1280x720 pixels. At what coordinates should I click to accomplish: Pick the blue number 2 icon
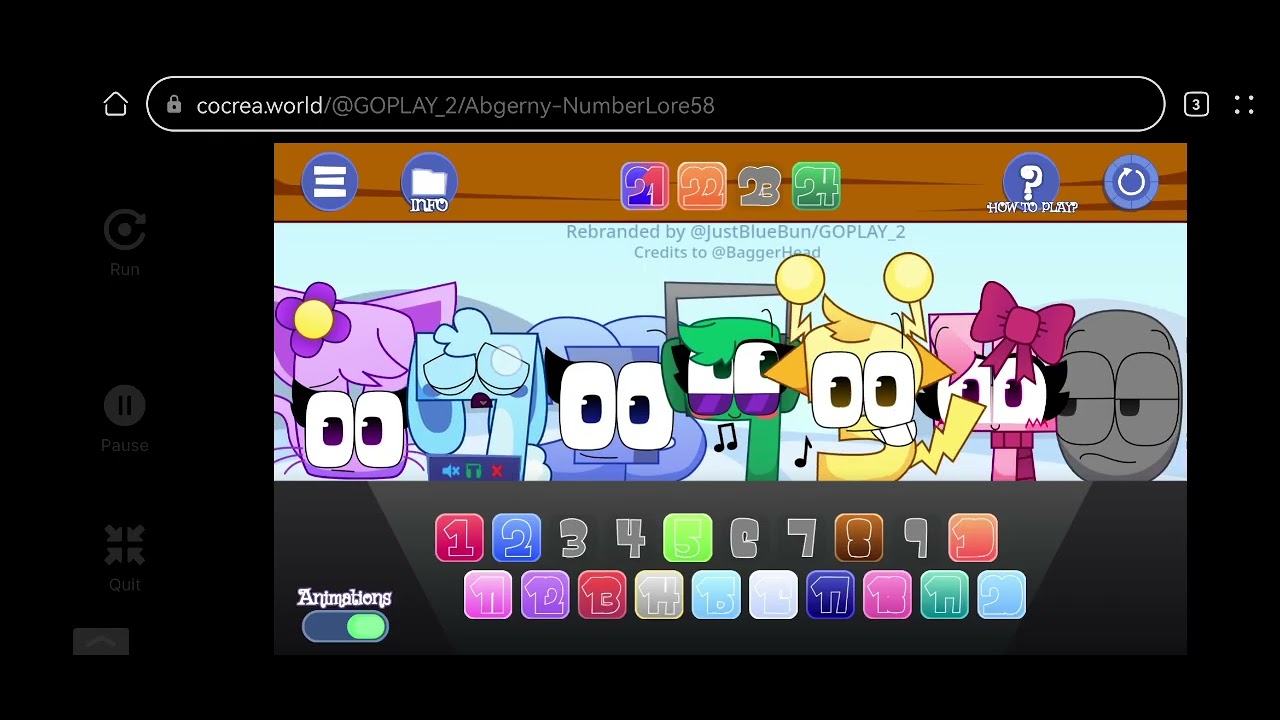[516, 538]
